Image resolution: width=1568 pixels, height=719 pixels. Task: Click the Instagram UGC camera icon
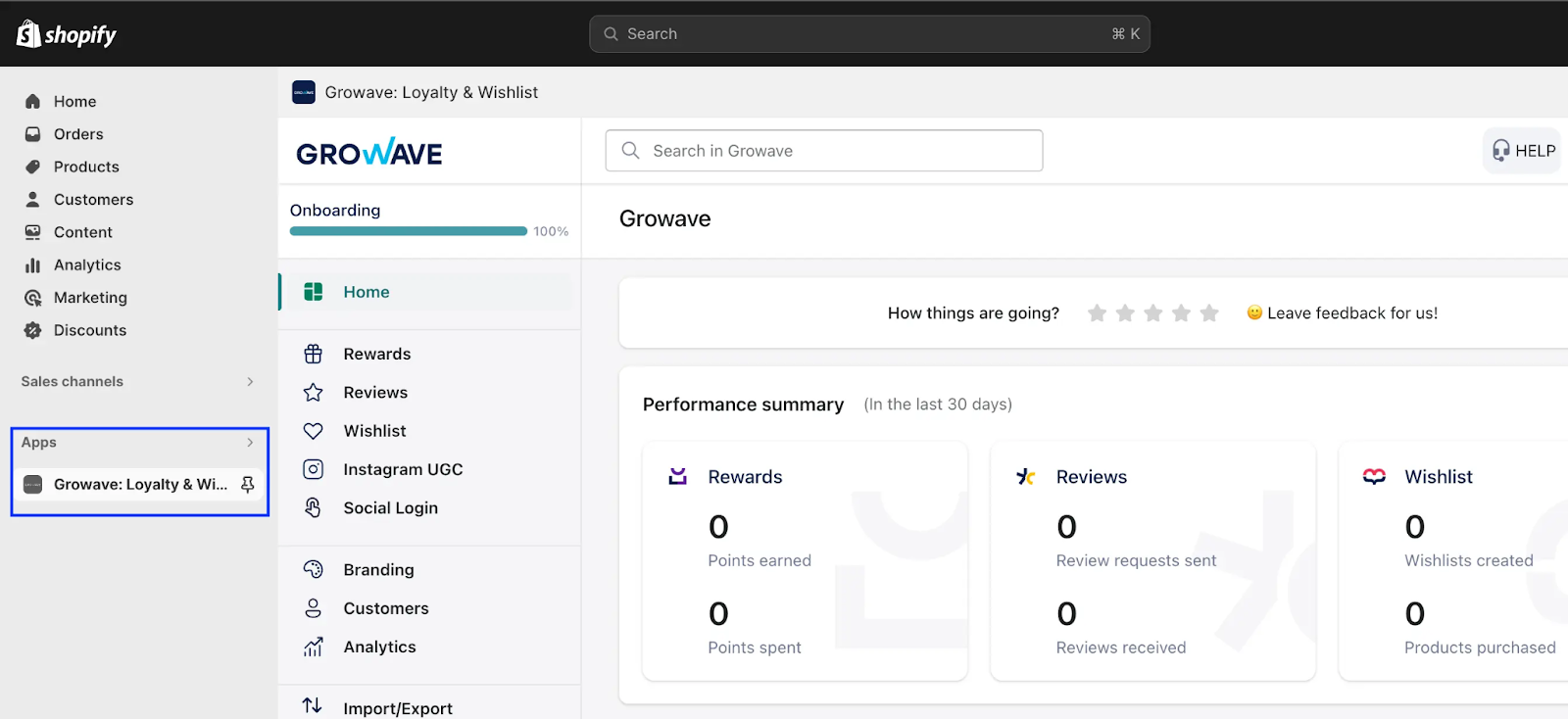tap(313, 469)
